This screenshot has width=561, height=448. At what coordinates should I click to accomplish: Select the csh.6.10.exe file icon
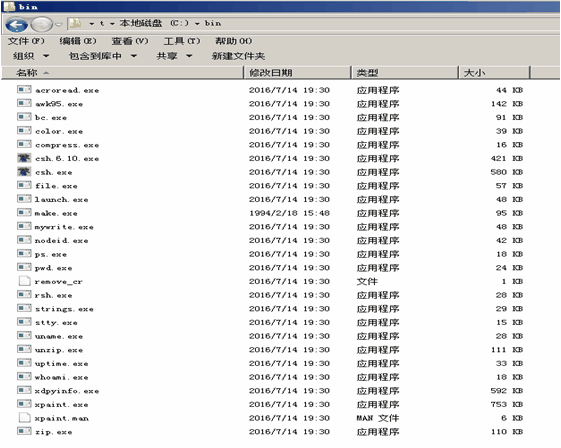[24, 158]
